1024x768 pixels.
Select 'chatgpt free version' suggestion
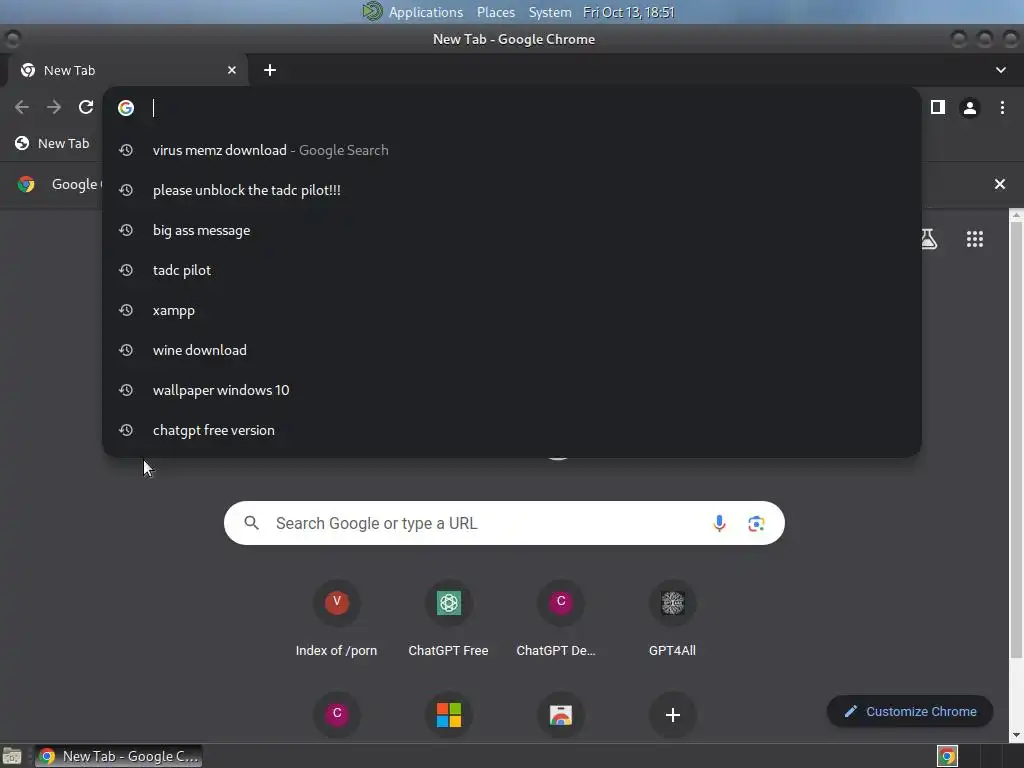click(511, 430)
